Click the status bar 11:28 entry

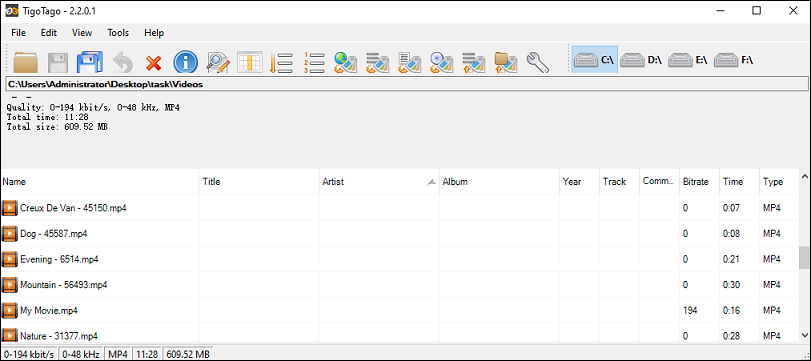click(x=147, y=354)
